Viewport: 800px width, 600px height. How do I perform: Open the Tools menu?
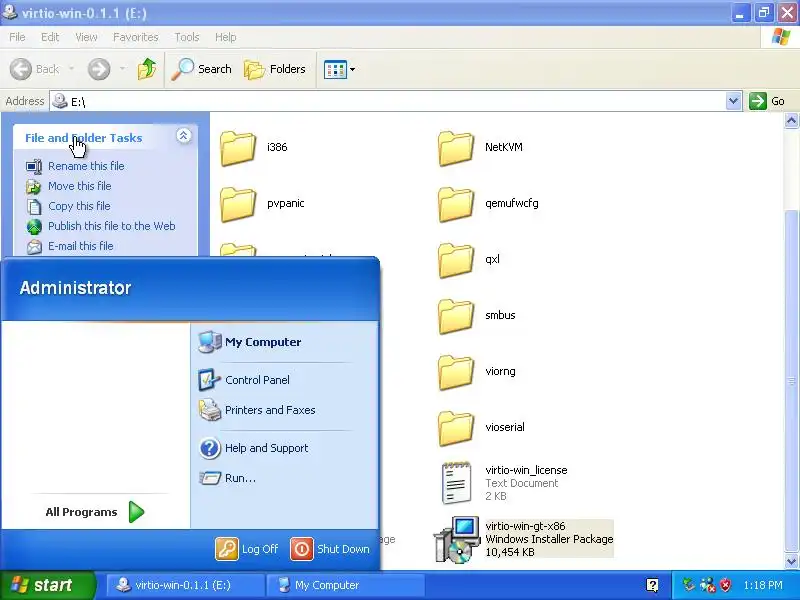pyautogui.click(x=187, y=37)
